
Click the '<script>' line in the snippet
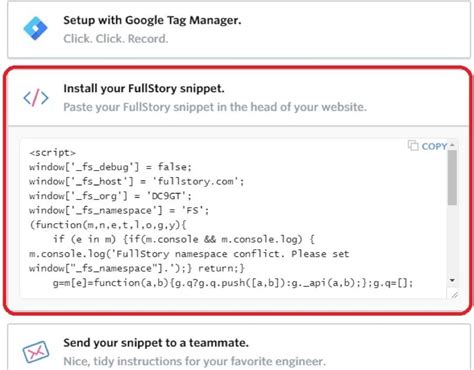(x=52, y=153)
